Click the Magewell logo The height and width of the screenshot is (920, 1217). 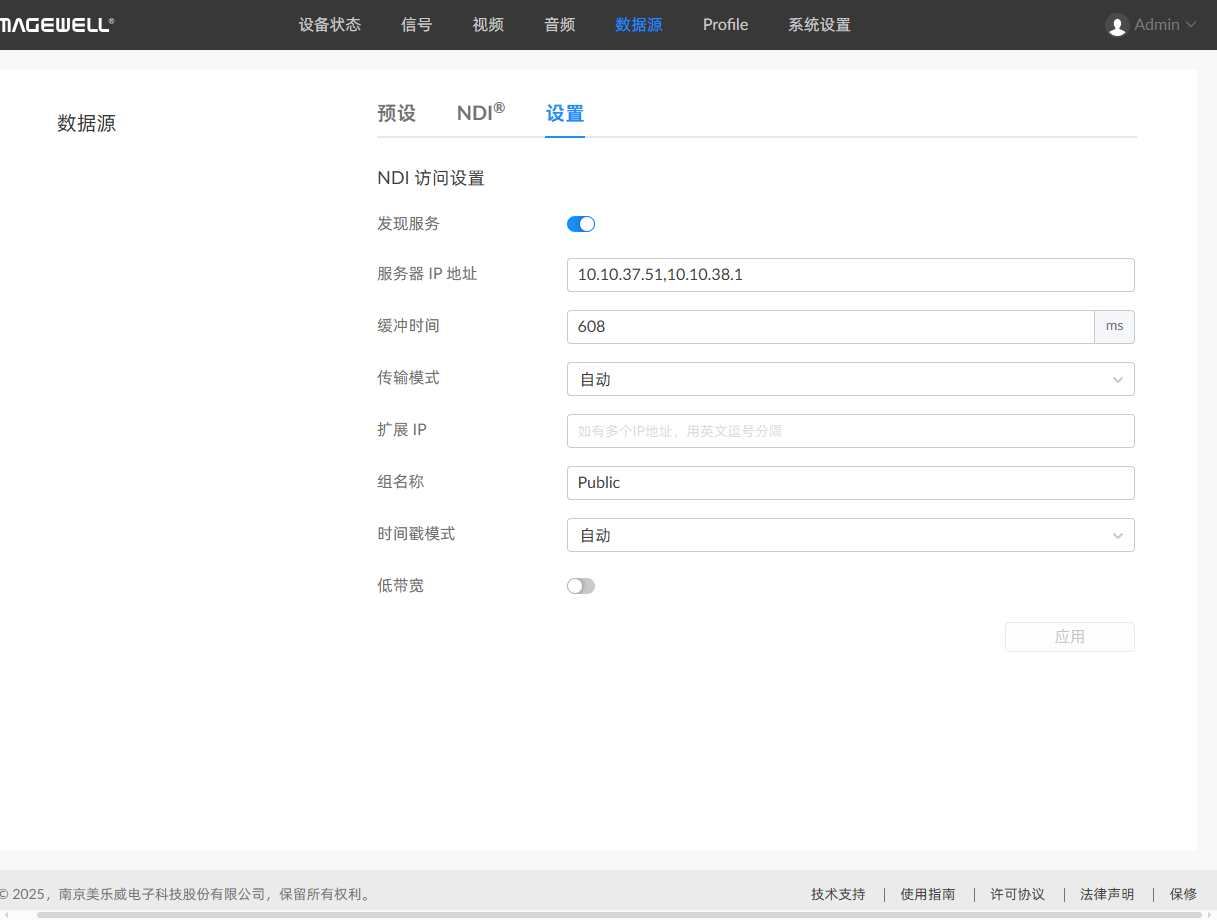55,25
